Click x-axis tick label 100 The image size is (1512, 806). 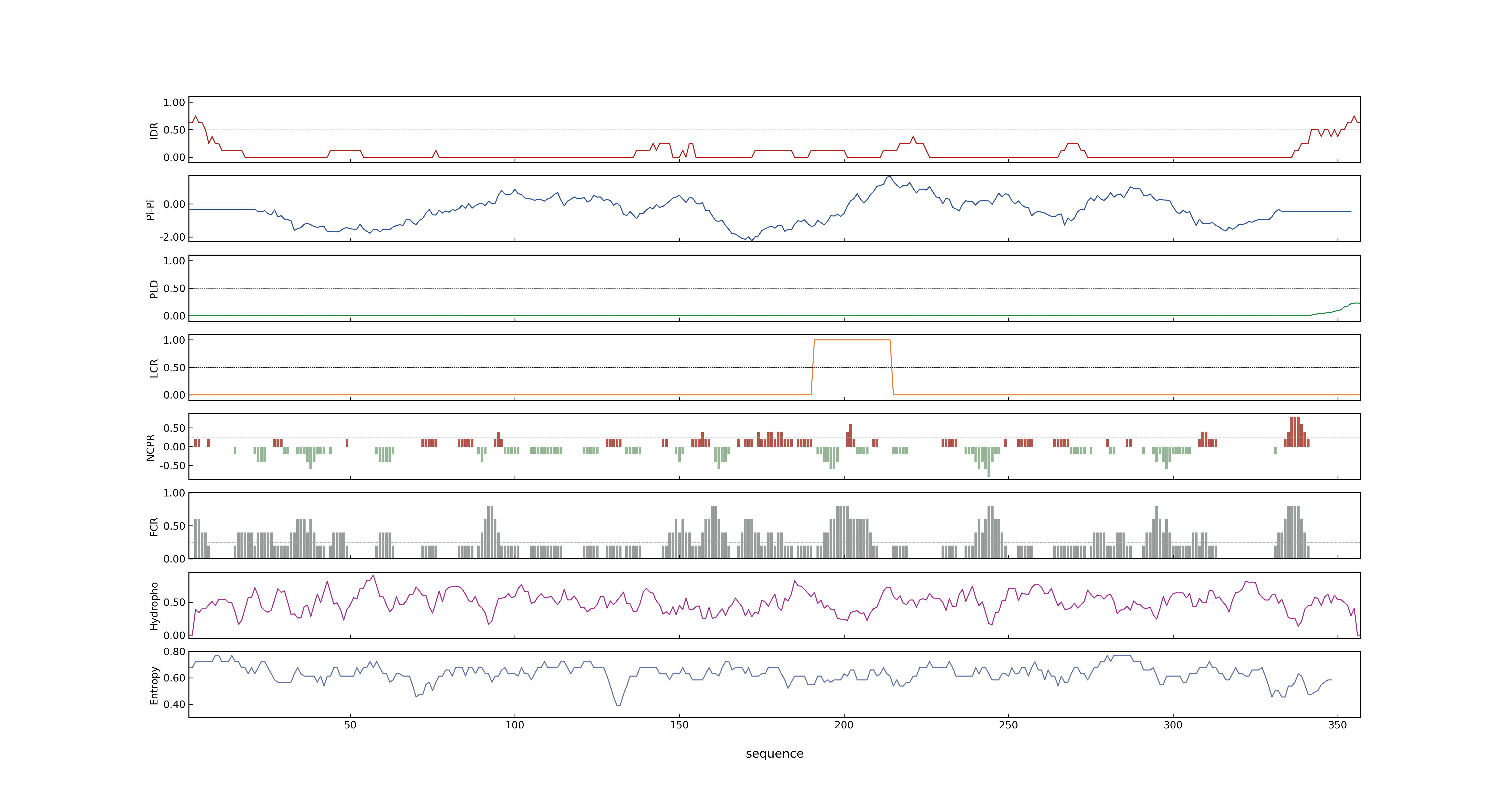[515, 725]
